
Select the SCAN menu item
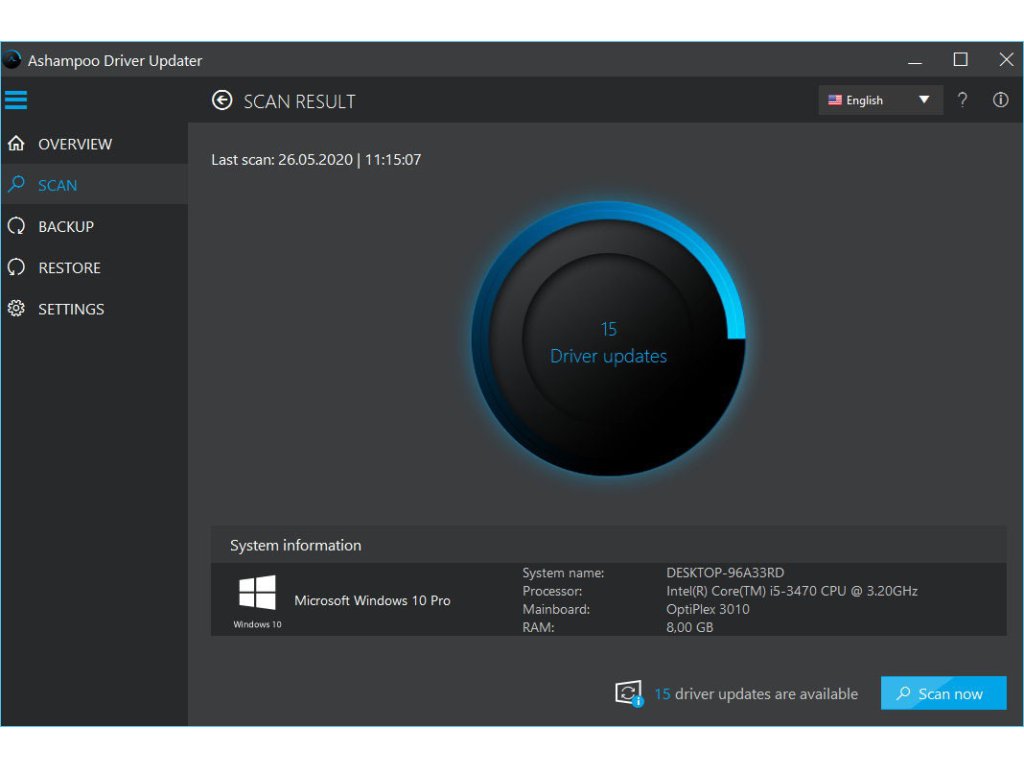point(58,185)
